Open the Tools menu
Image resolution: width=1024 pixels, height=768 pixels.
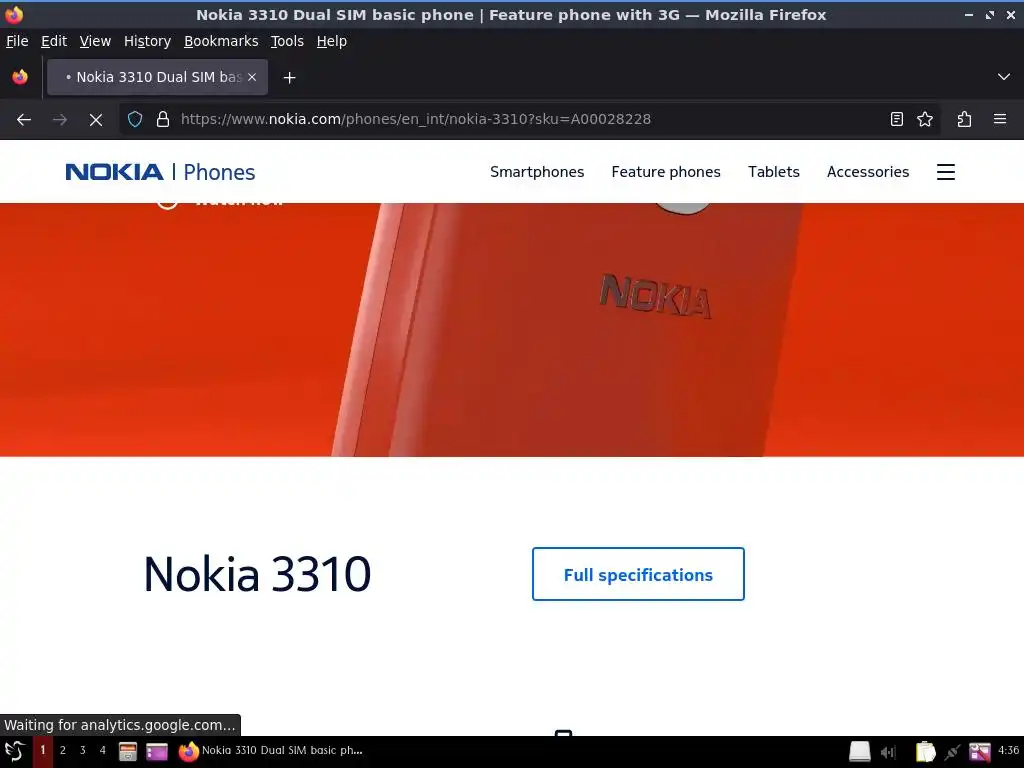[287, 41]
